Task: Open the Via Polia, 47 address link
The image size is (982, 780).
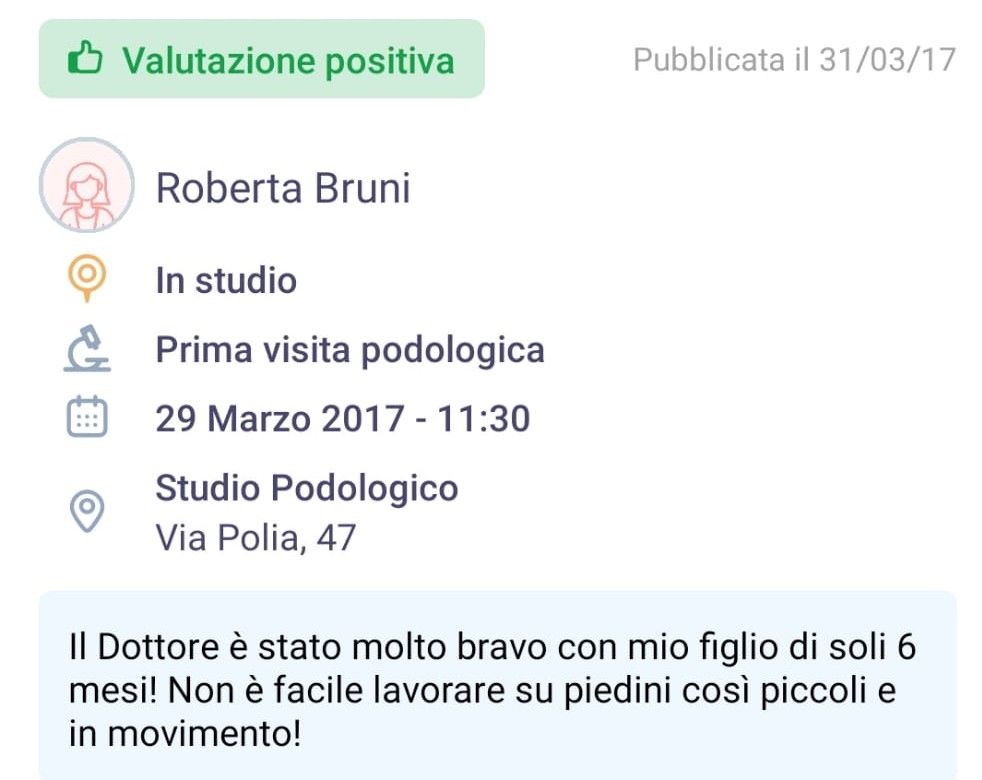Action: point(256,537)
